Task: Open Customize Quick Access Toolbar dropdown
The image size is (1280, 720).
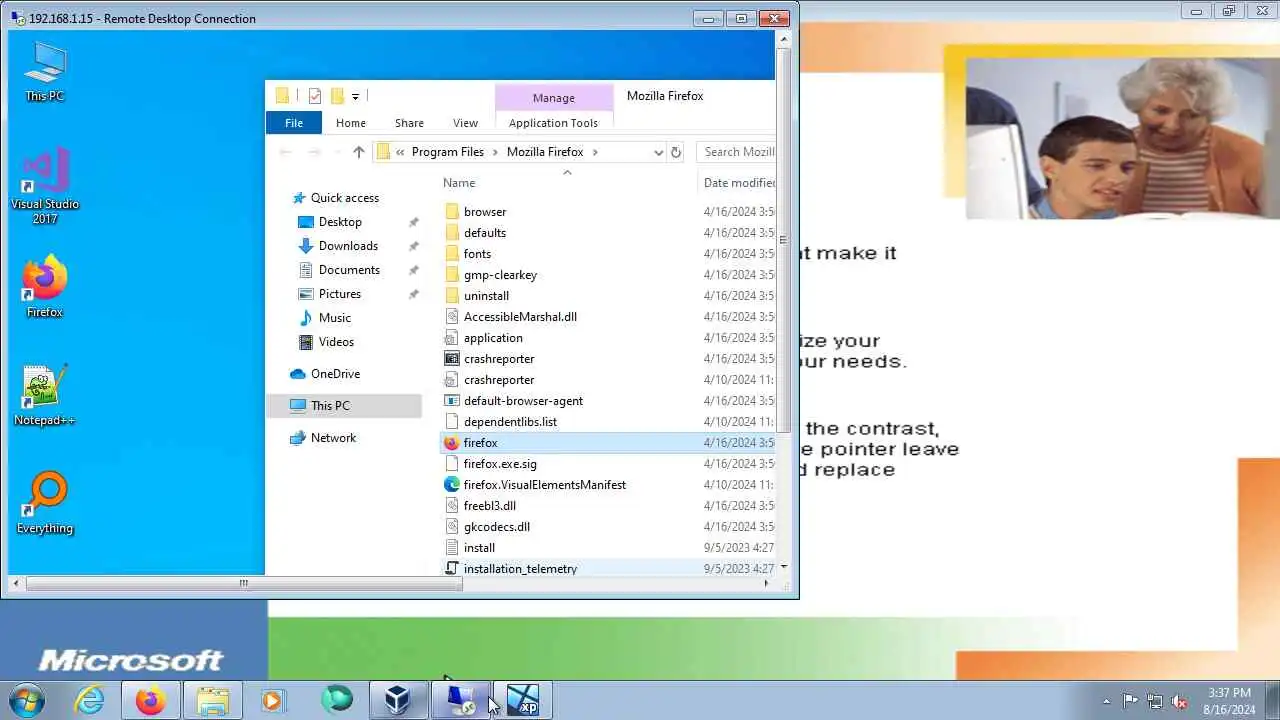Action: [x=355, y=97]
